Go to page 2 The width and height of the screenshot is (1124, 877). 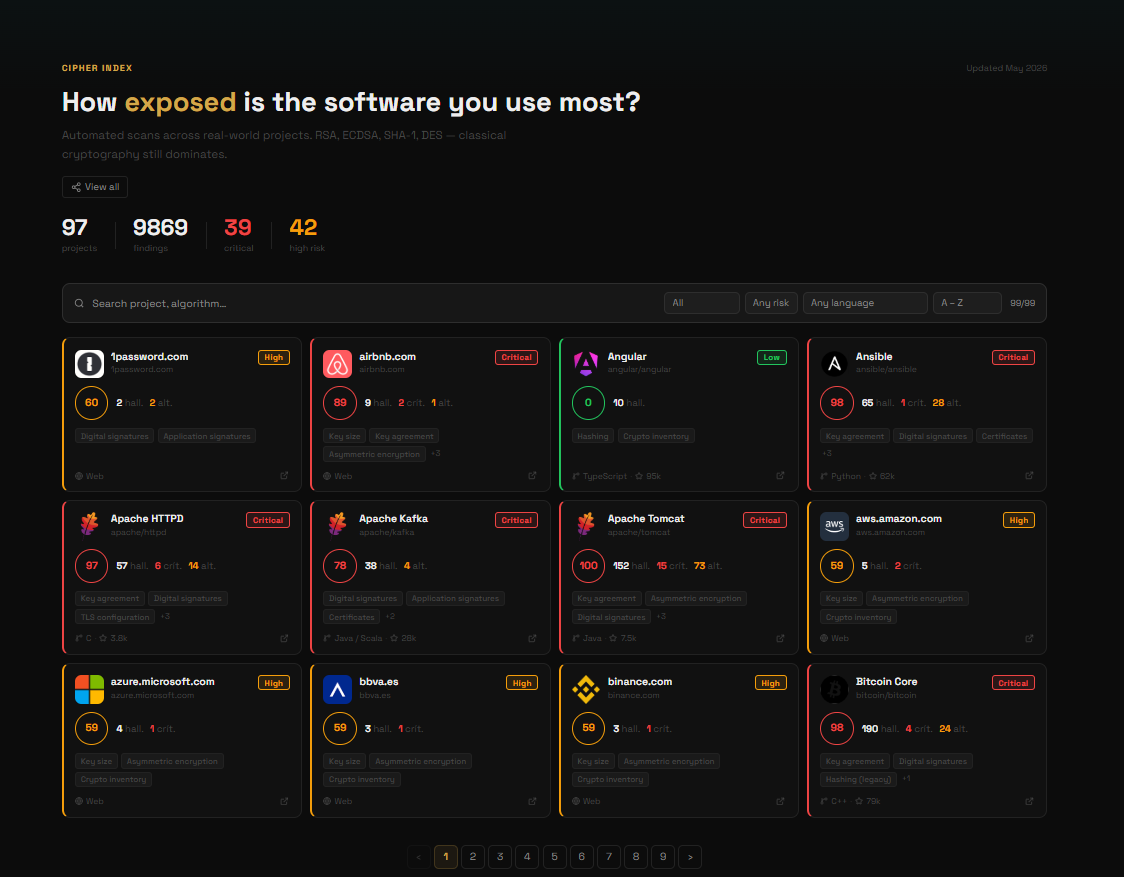point(473,856)
